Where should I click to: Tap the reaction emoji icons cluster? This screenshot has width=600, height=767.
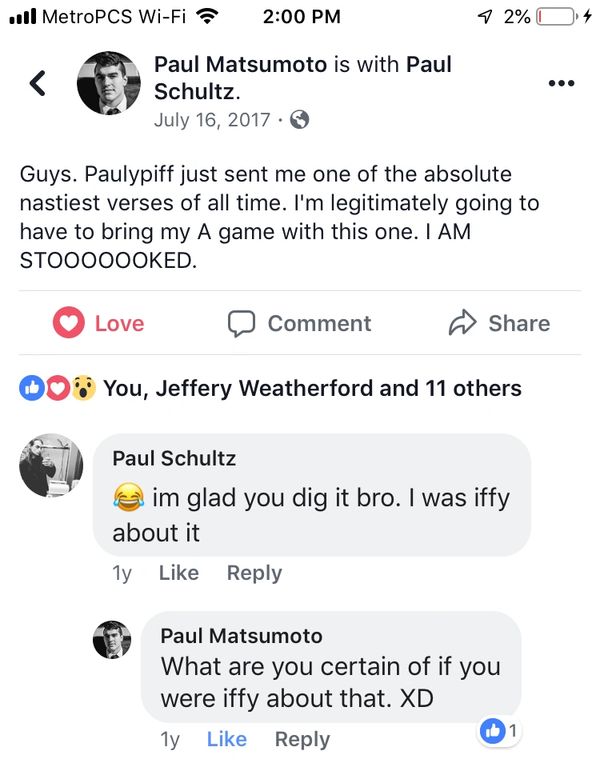(57, 388)
